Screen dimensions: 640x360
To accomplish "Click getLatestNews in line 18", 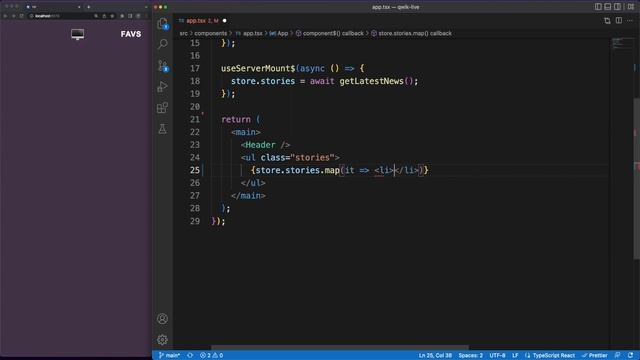I will tap(371, 81).
